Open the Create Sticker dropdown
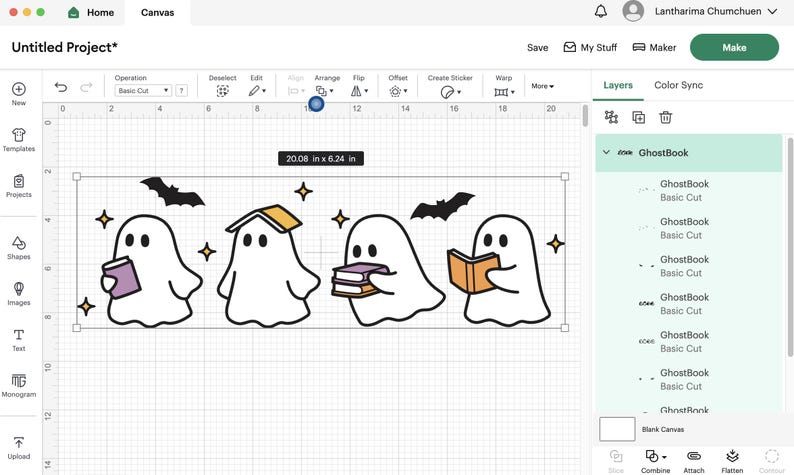 tap(451, 92)
